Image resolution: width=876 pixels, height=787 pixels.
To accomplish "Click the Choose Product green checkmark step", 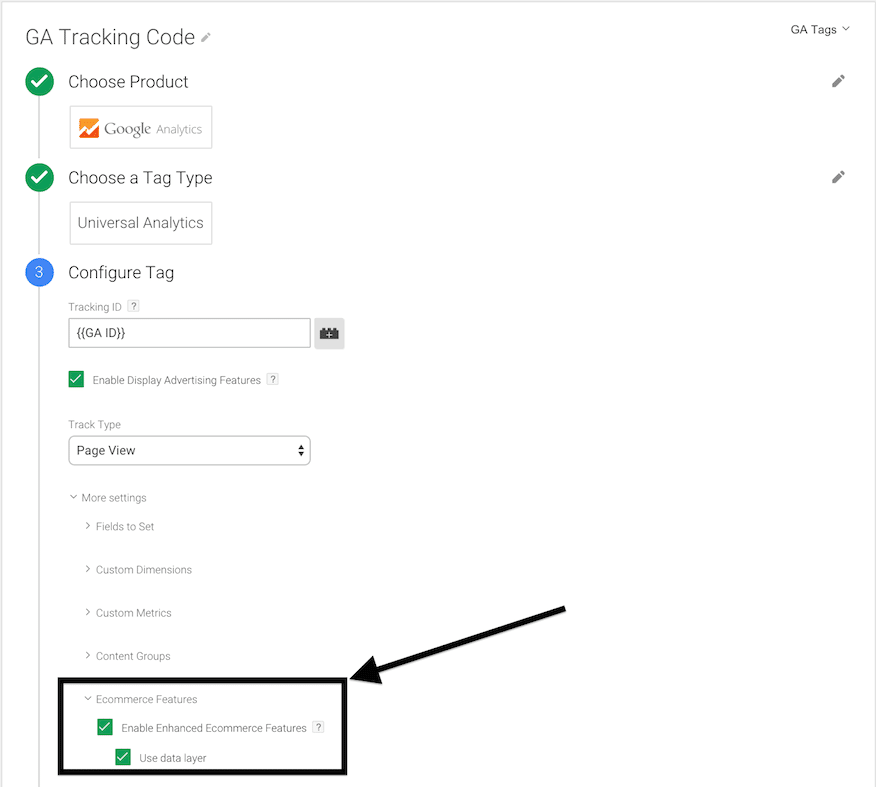I will [39, 82].
